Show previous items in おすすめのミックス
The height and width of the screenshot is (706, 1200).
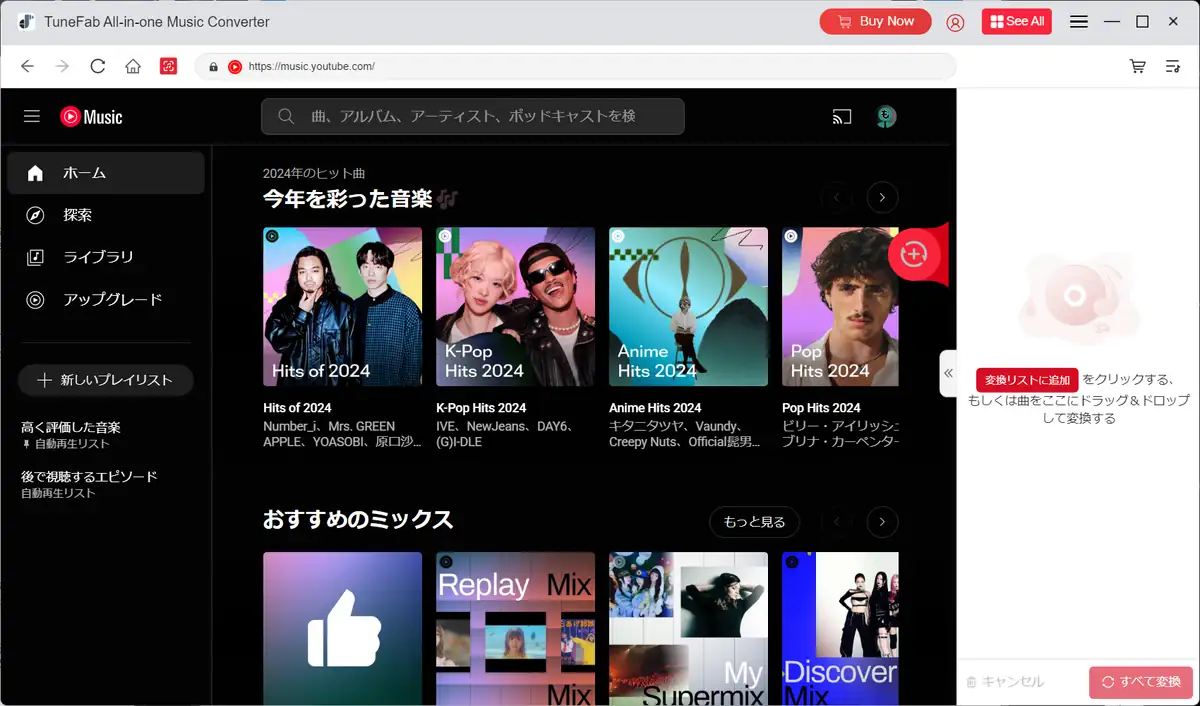pyautogui.click(x=836, y=521)
